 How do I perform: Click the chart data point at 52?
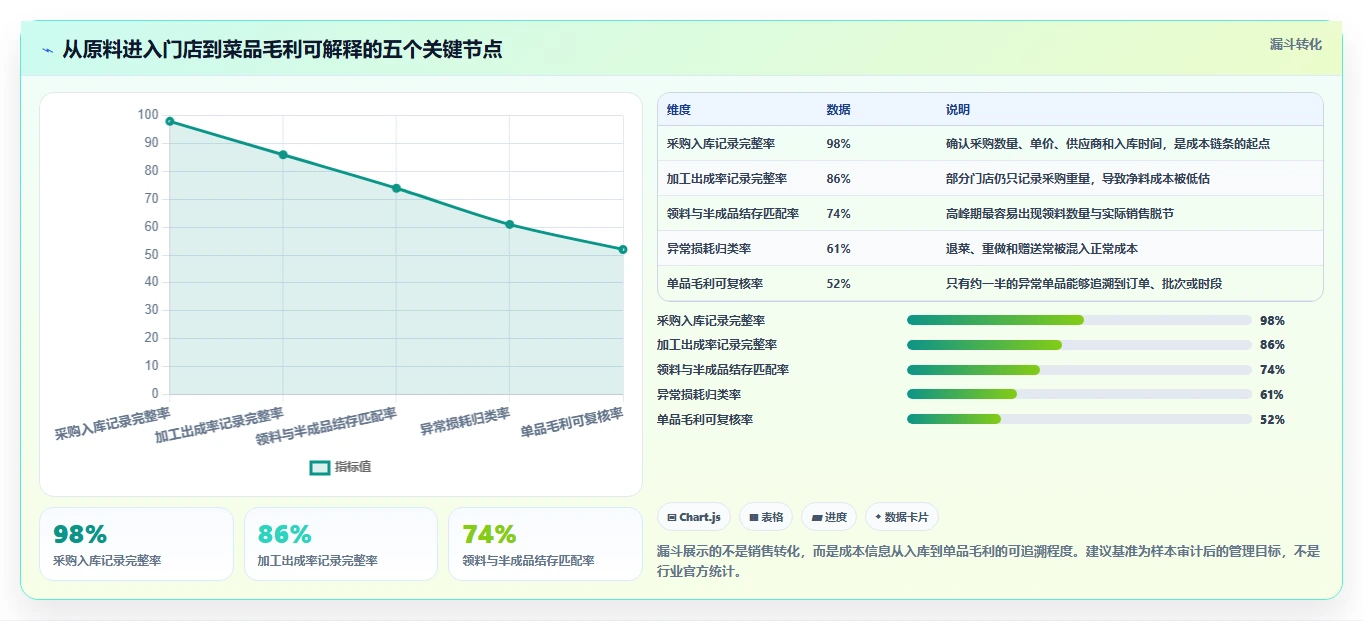point(622,249)
